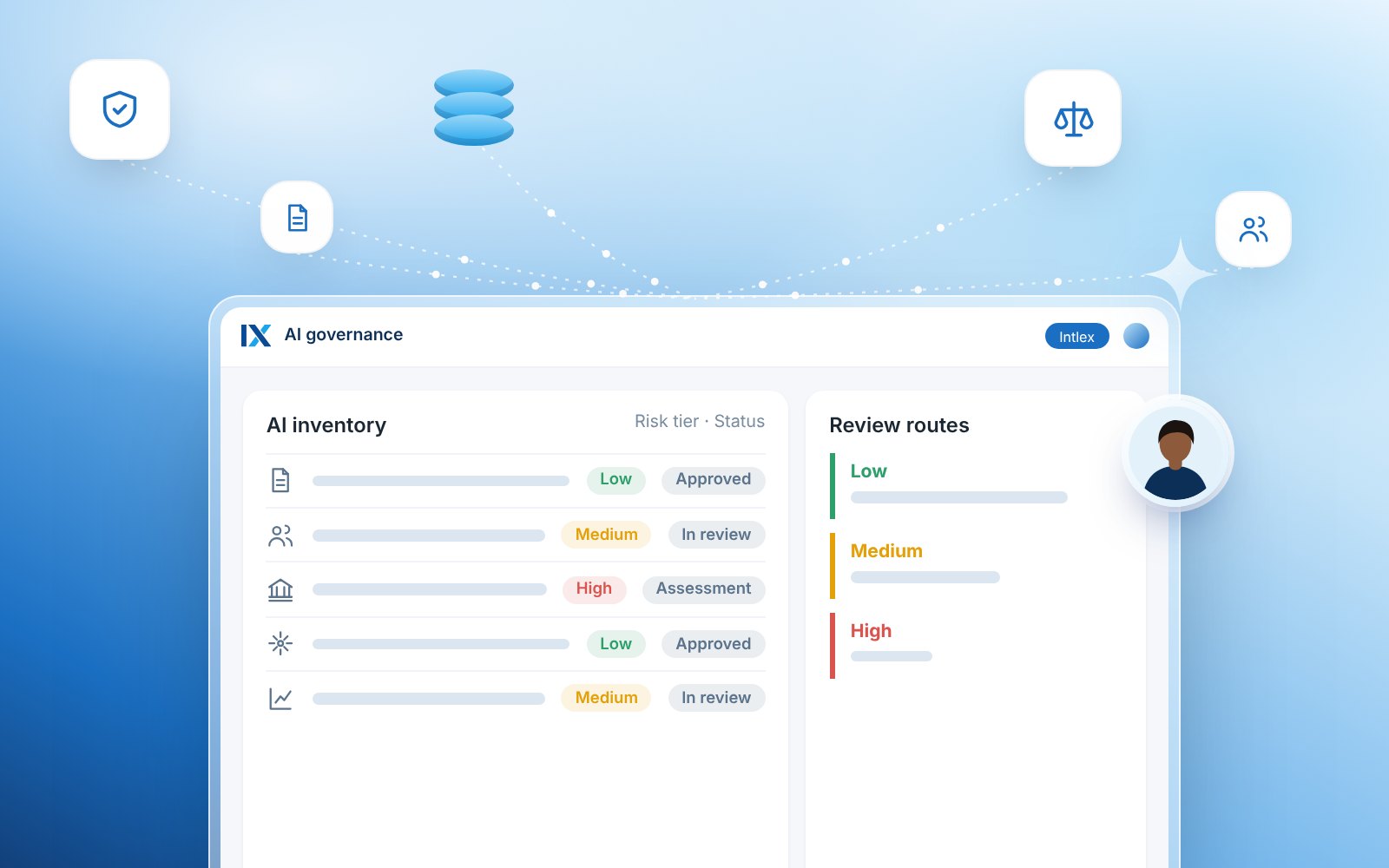Click the Risk tier · Status column label
Viewport: 1389px width, 868px height.
700,421
